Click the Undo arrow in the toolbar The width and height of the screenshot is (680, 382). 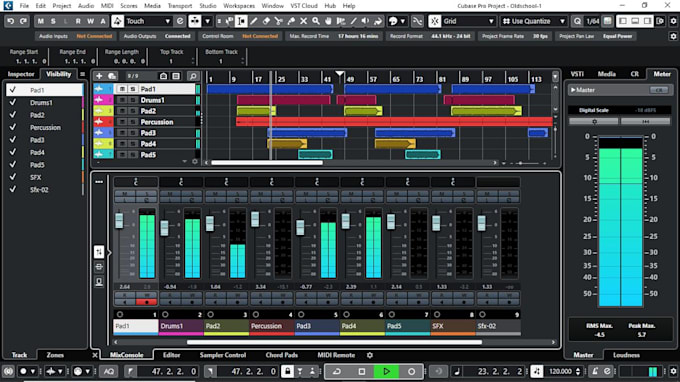[11, 21]
